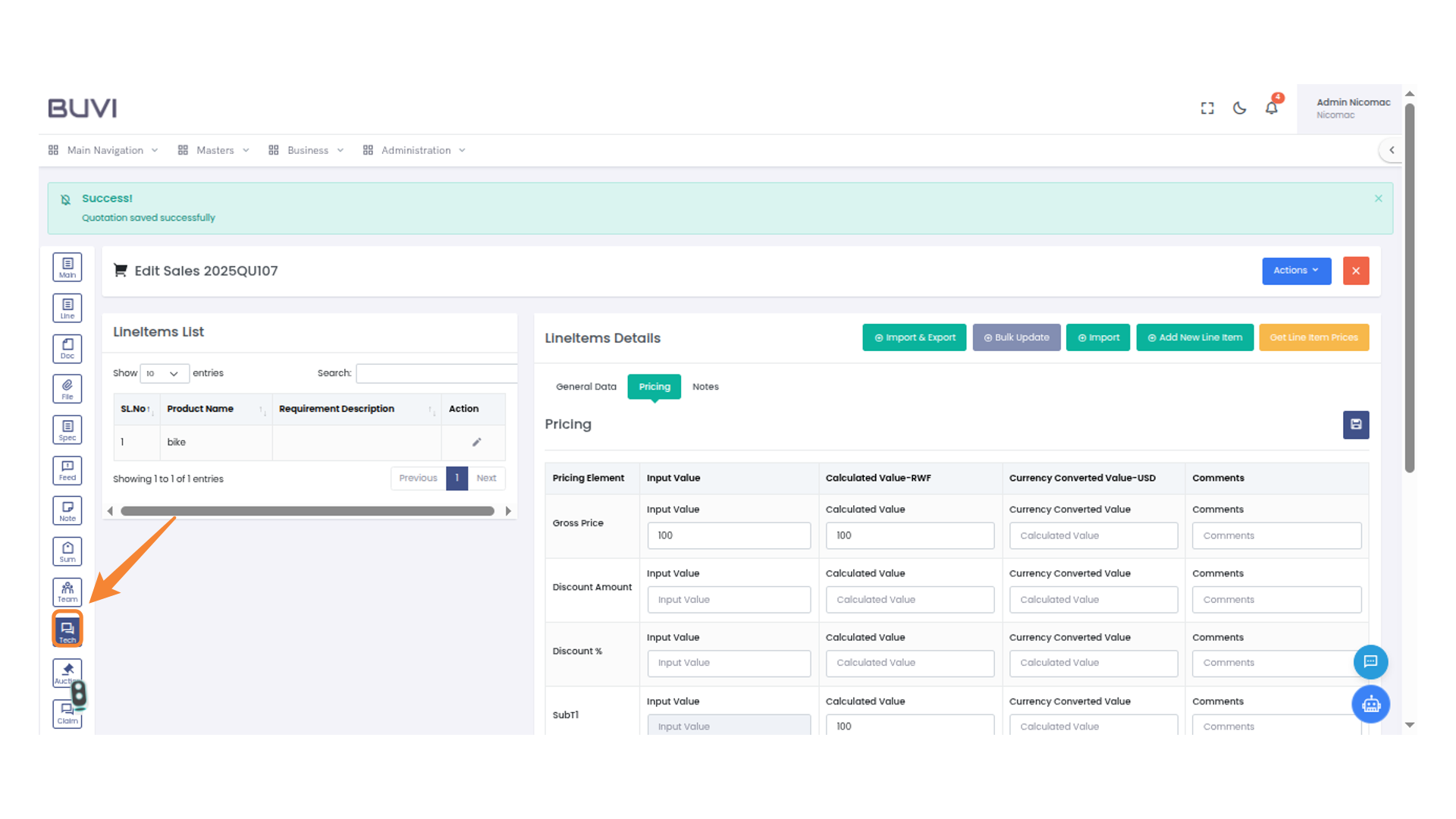Click the Doc sidebar icon
Screen dimensions: 1456x819
pos(67,349)
